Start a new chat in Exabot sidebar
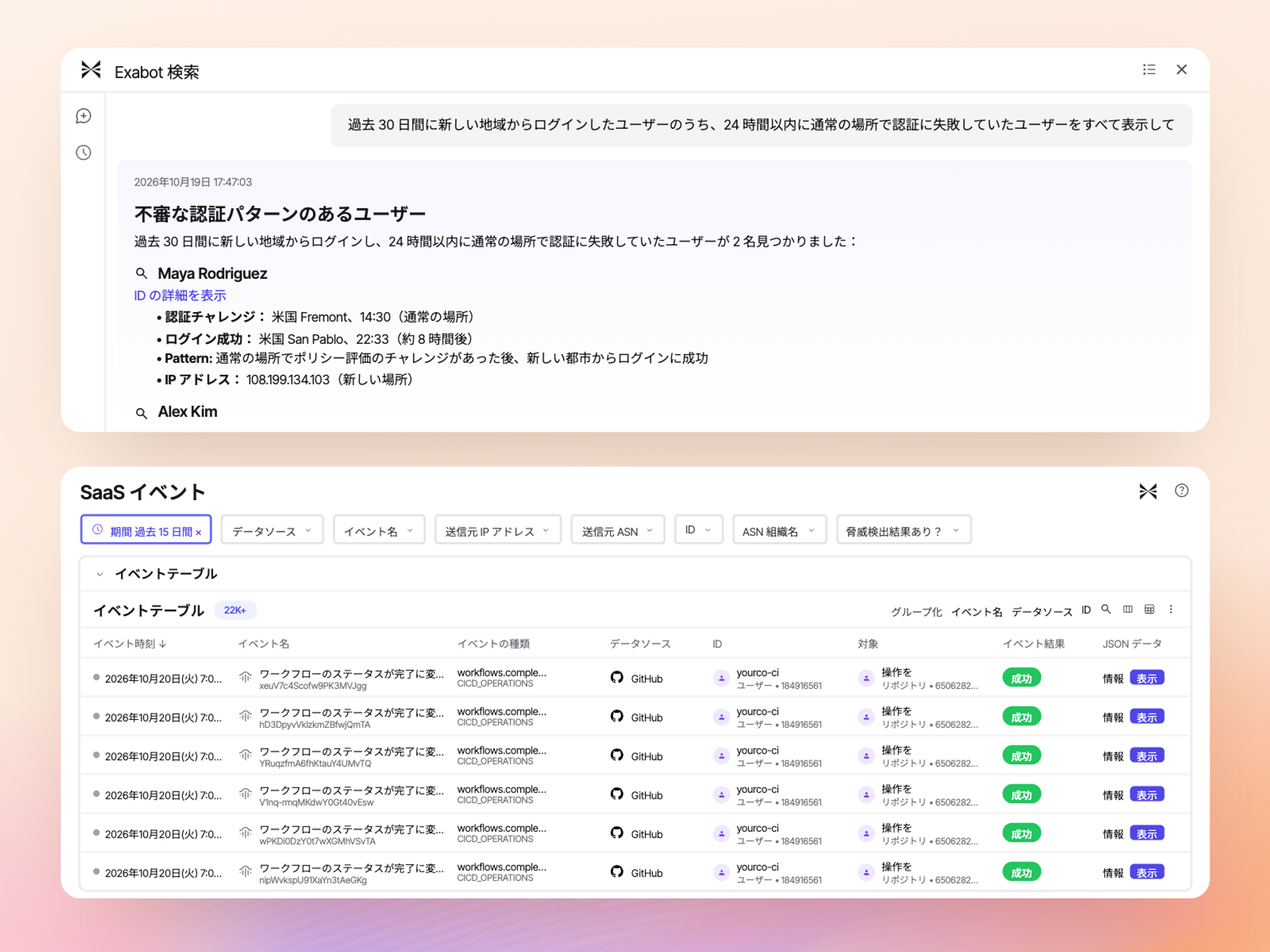The width and height of the screenshot is (1270, 952). coord(83,116)
